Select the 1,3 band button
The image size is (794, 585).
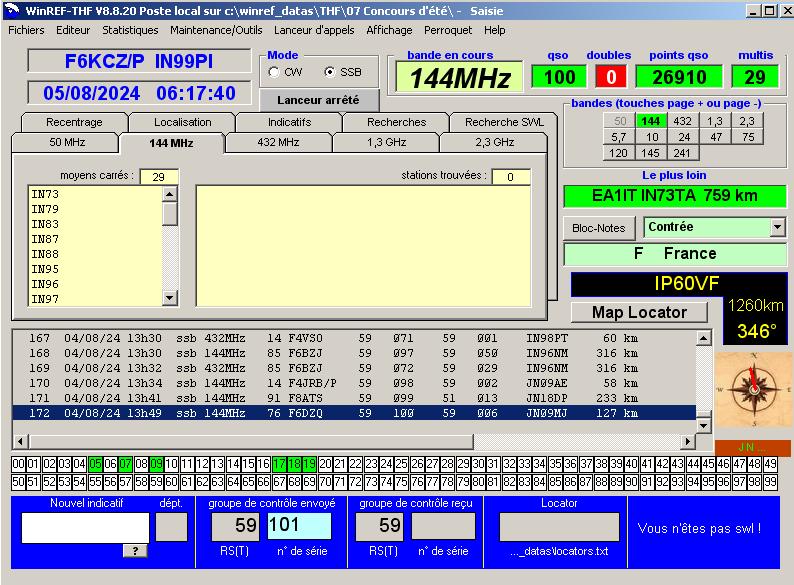coord(714,121)
